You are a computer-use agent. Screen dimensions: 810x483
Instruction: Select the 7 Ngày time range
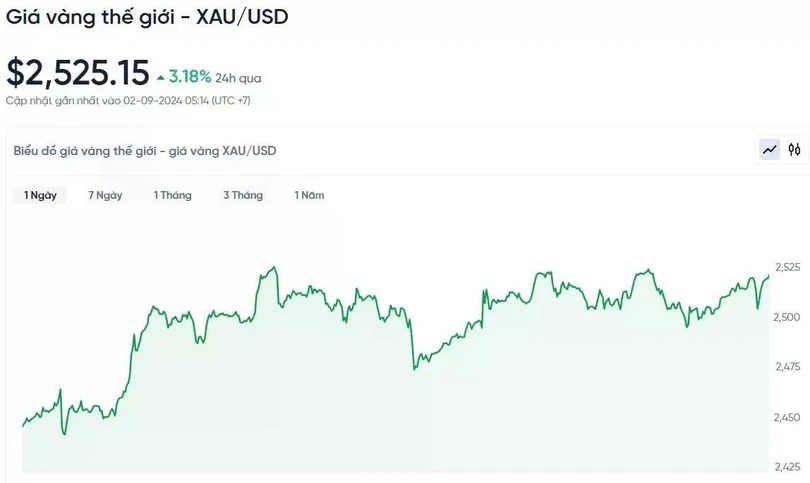pyautogui.click(x=105, y=195)
